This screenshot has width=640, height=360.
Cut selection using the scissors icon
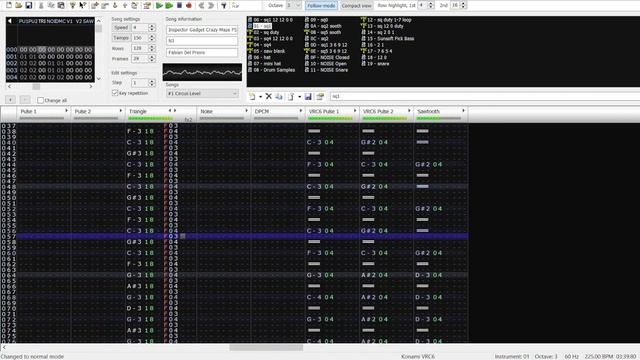click(41, 5)
